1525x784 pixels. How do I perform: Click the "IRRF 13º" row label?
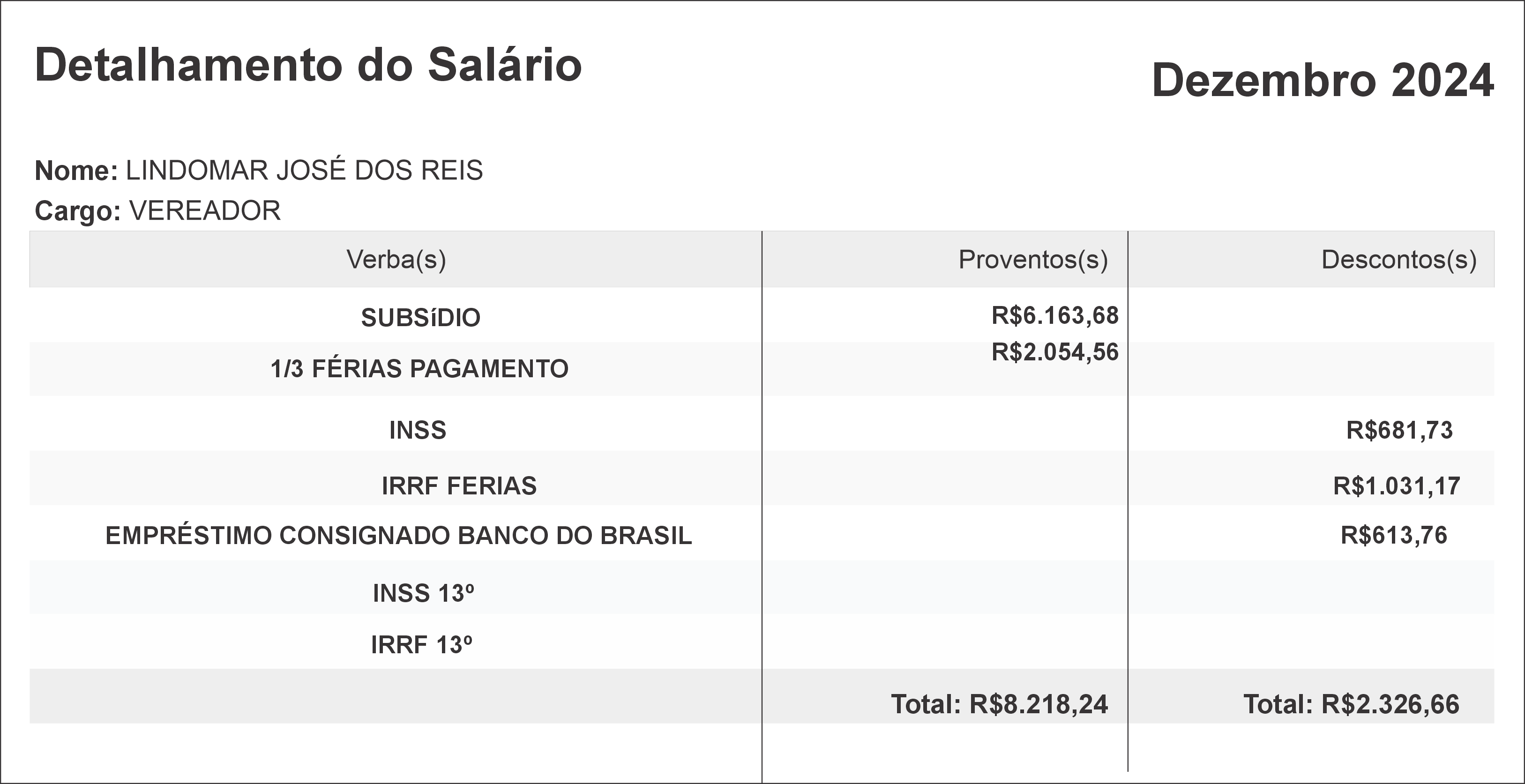(421, 645)
